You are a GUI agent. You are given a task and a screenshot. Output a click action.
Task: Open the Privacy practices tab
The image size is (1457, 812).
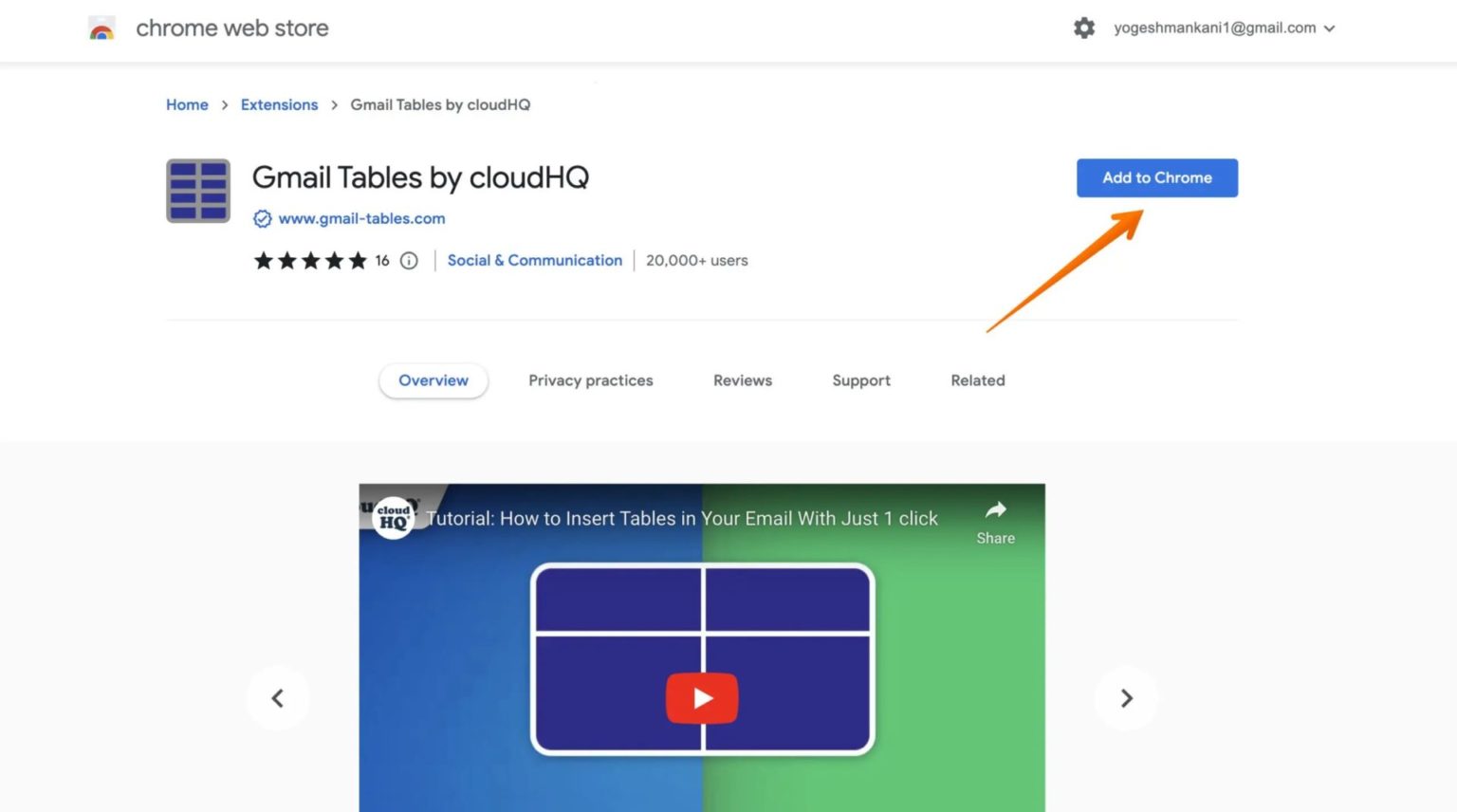590,380
